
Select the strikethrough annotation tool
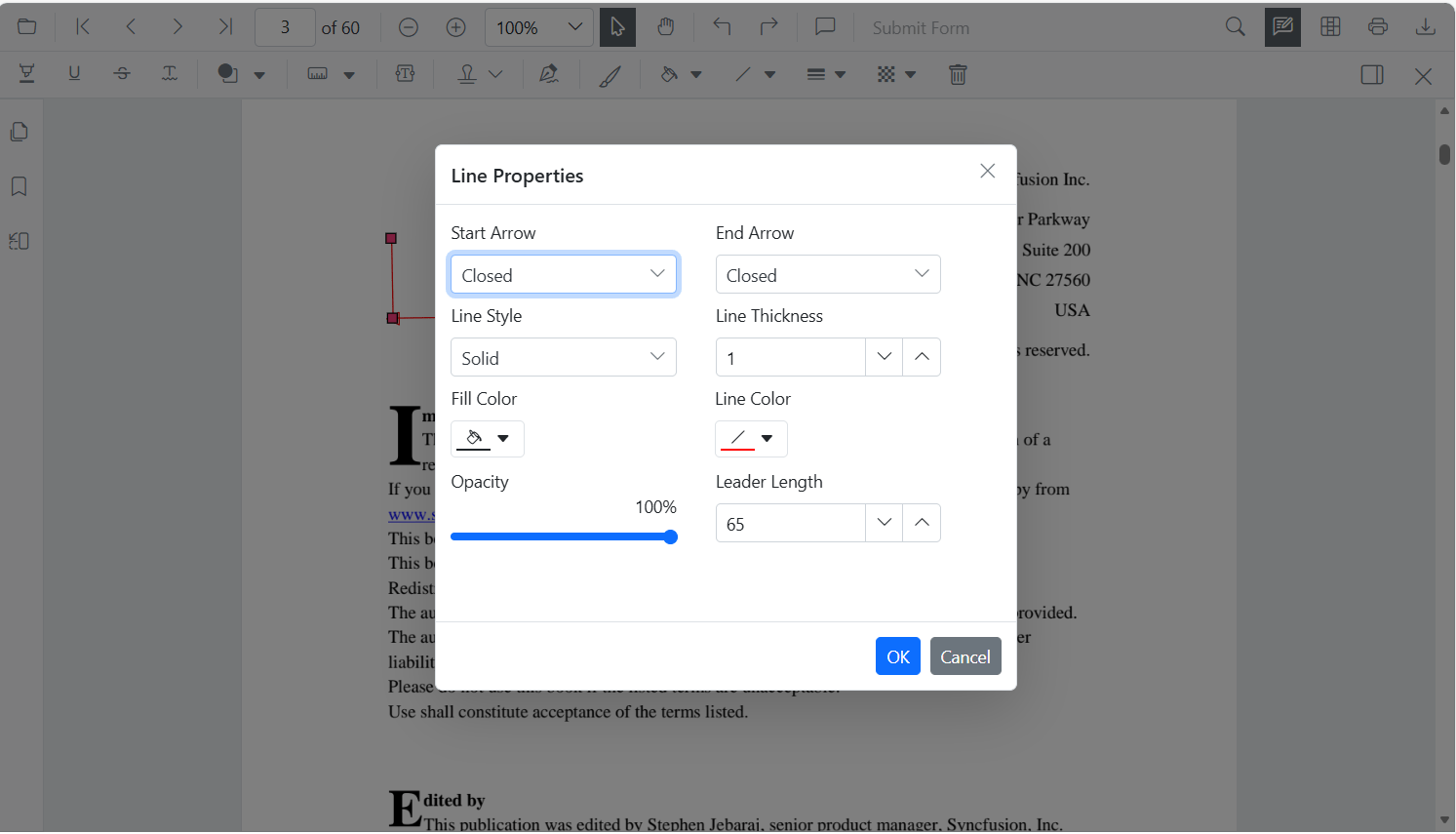[x=122, y=73]
